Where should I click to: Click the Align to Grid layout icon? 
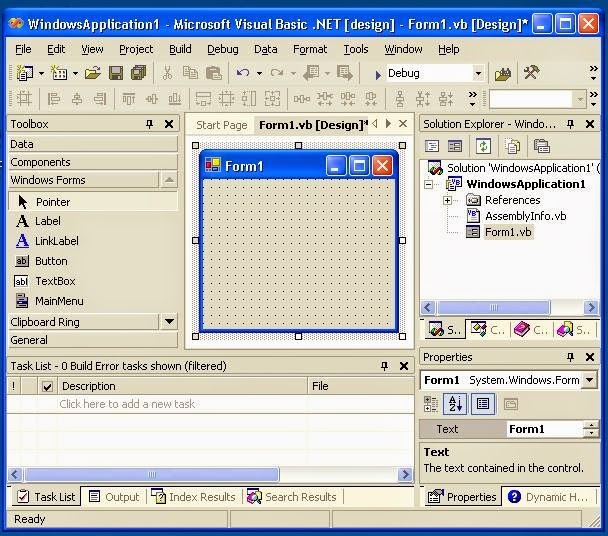tap(24, 99)
